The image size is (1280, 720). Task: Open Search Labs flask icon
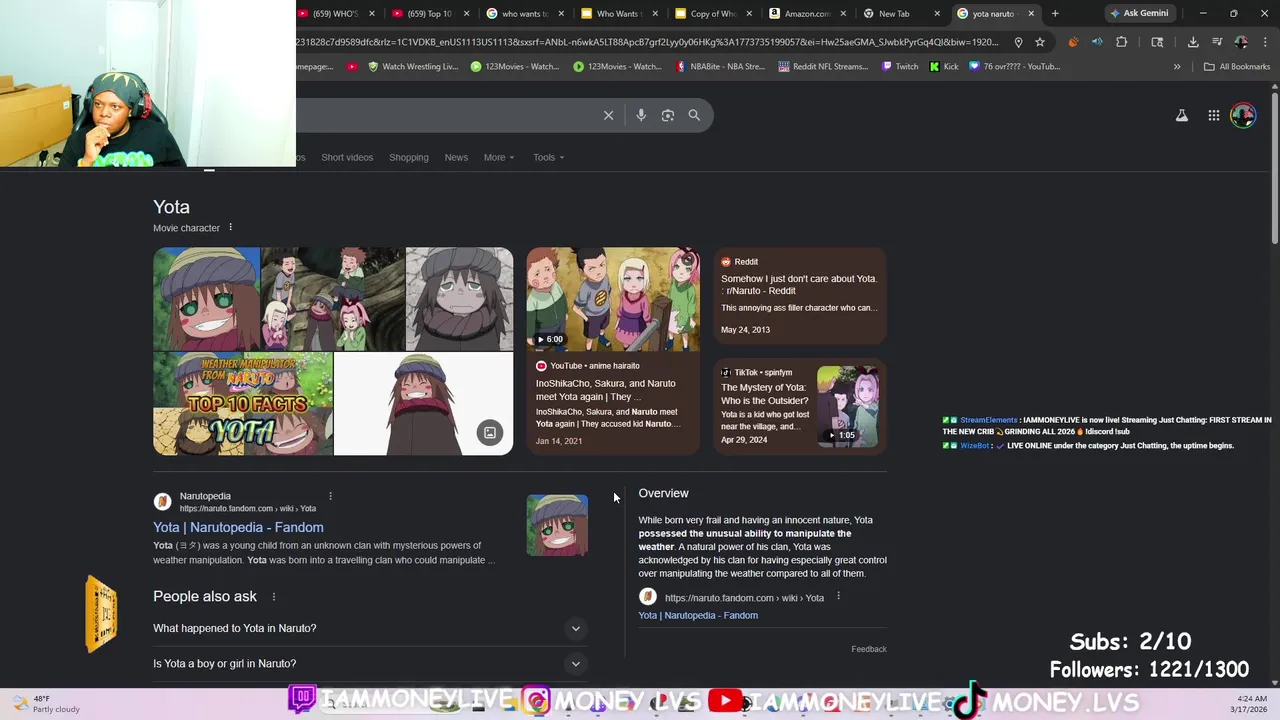[1182, 116]
